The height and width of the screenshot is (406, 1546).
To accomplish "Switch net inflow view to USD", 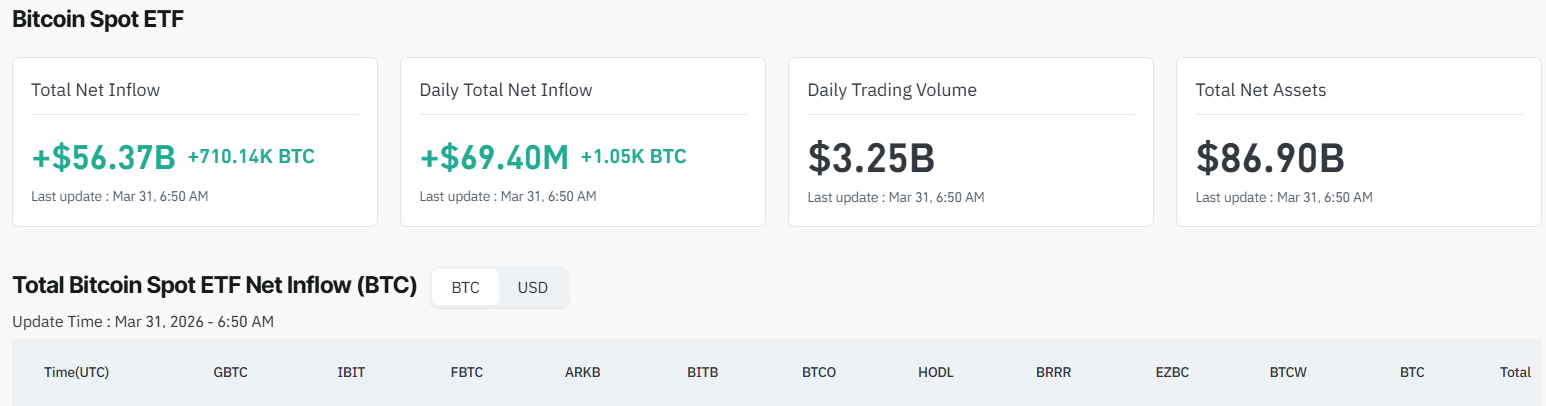I will click(533, 288).
